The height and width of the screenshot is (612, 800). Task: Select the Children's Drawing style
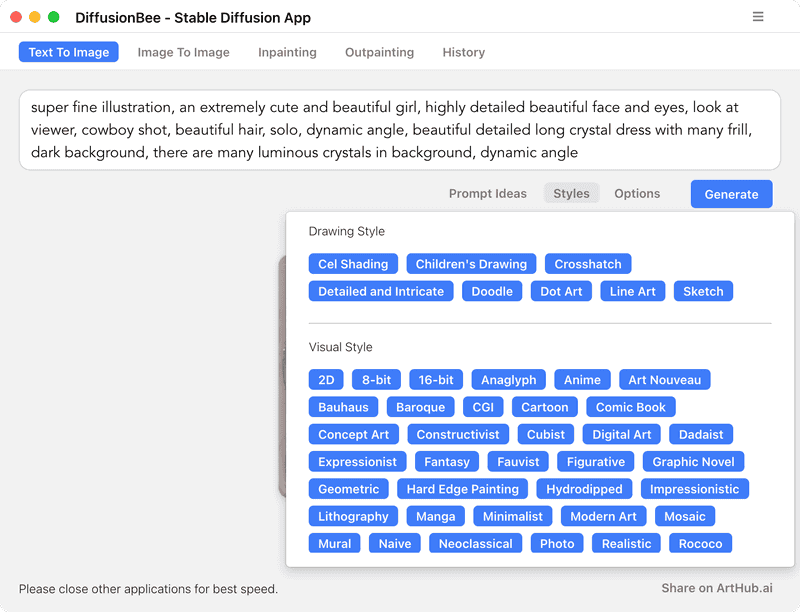point(471,264)
